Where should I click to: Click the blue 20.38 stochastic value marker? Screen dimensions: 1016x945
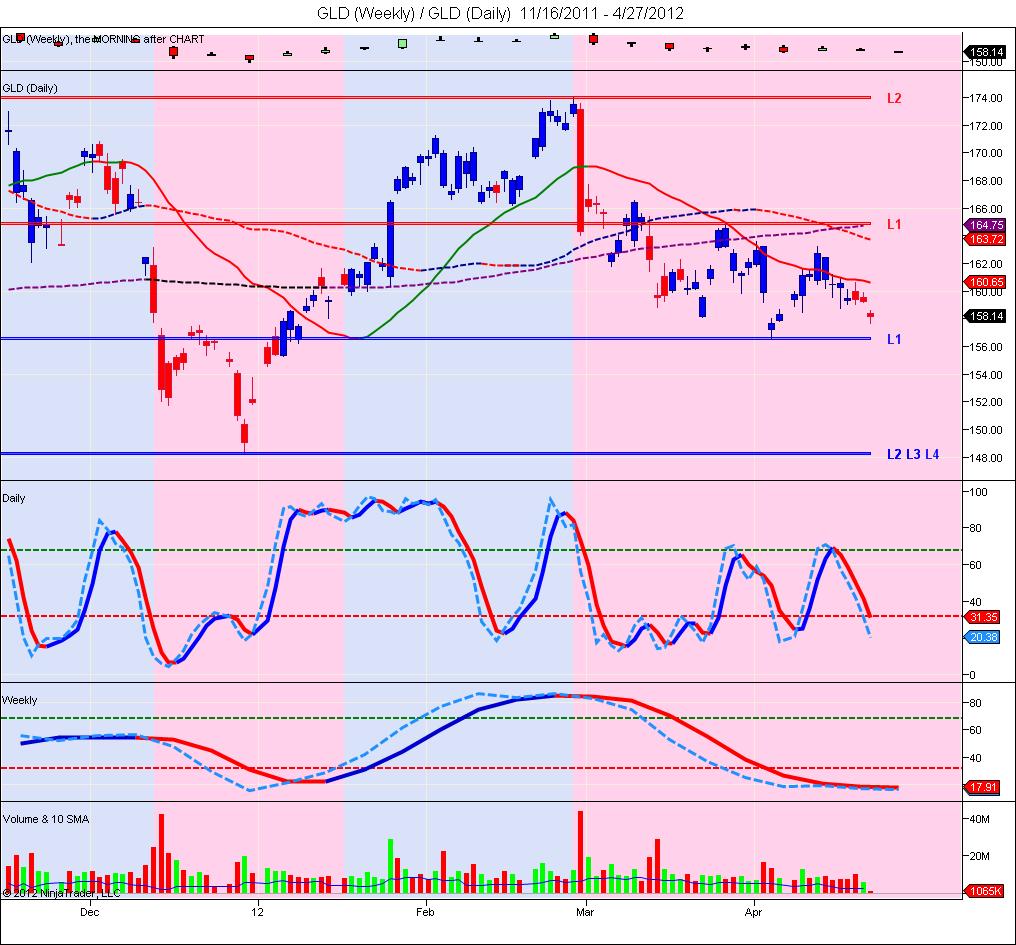[x=984, y=637]
